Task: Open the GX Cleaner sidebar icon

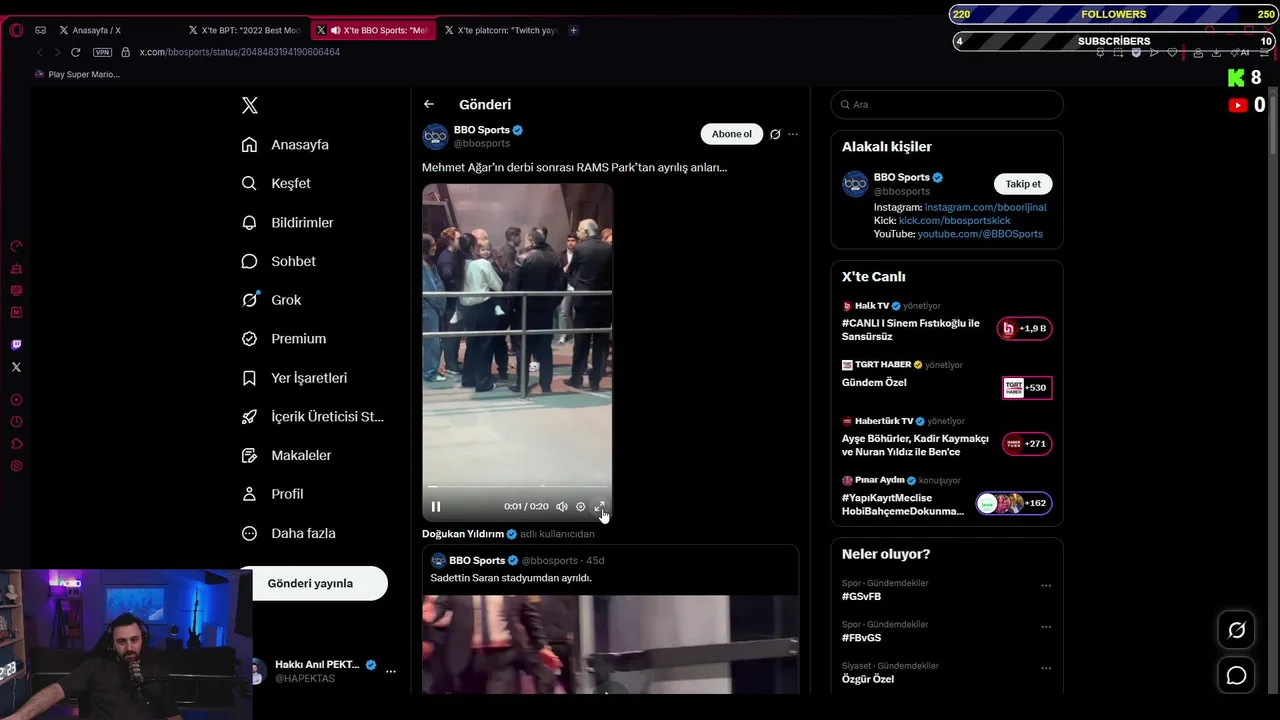Action: 16,268
